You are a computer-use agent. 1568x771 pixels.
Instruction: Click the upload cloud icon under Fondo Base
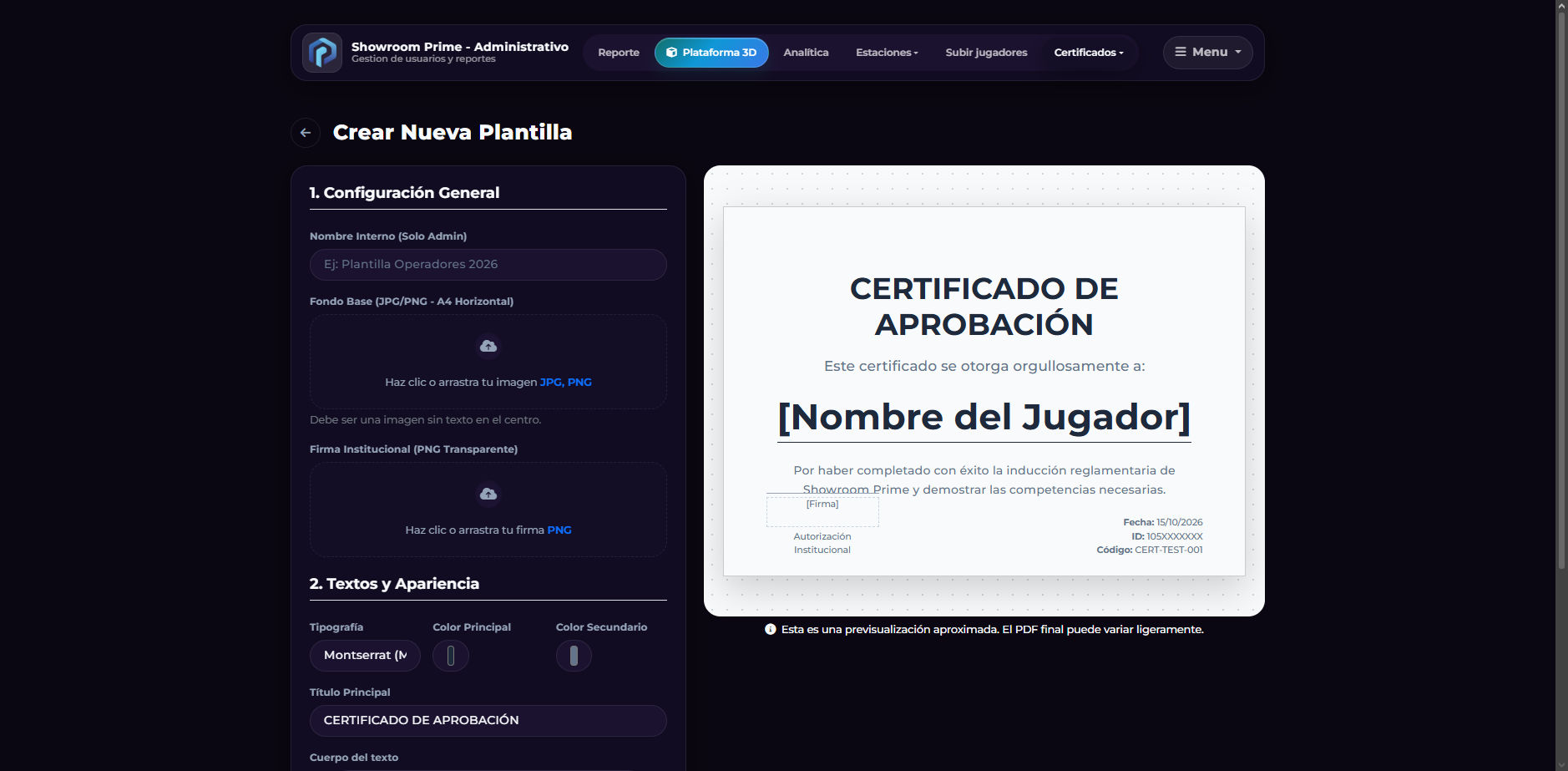coord(488,346)
